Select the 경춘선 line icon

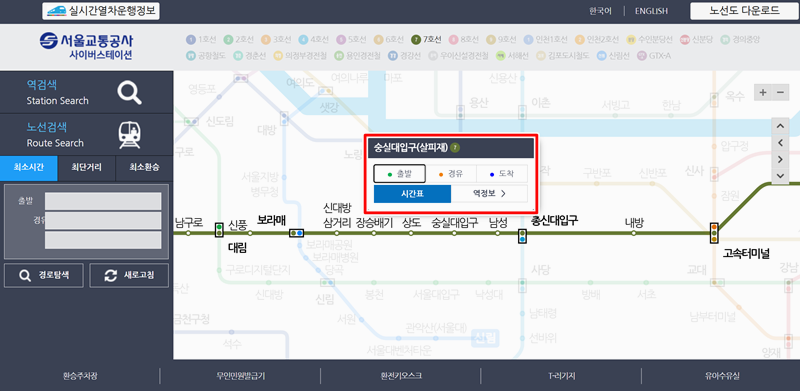click(x=238, y=55)
